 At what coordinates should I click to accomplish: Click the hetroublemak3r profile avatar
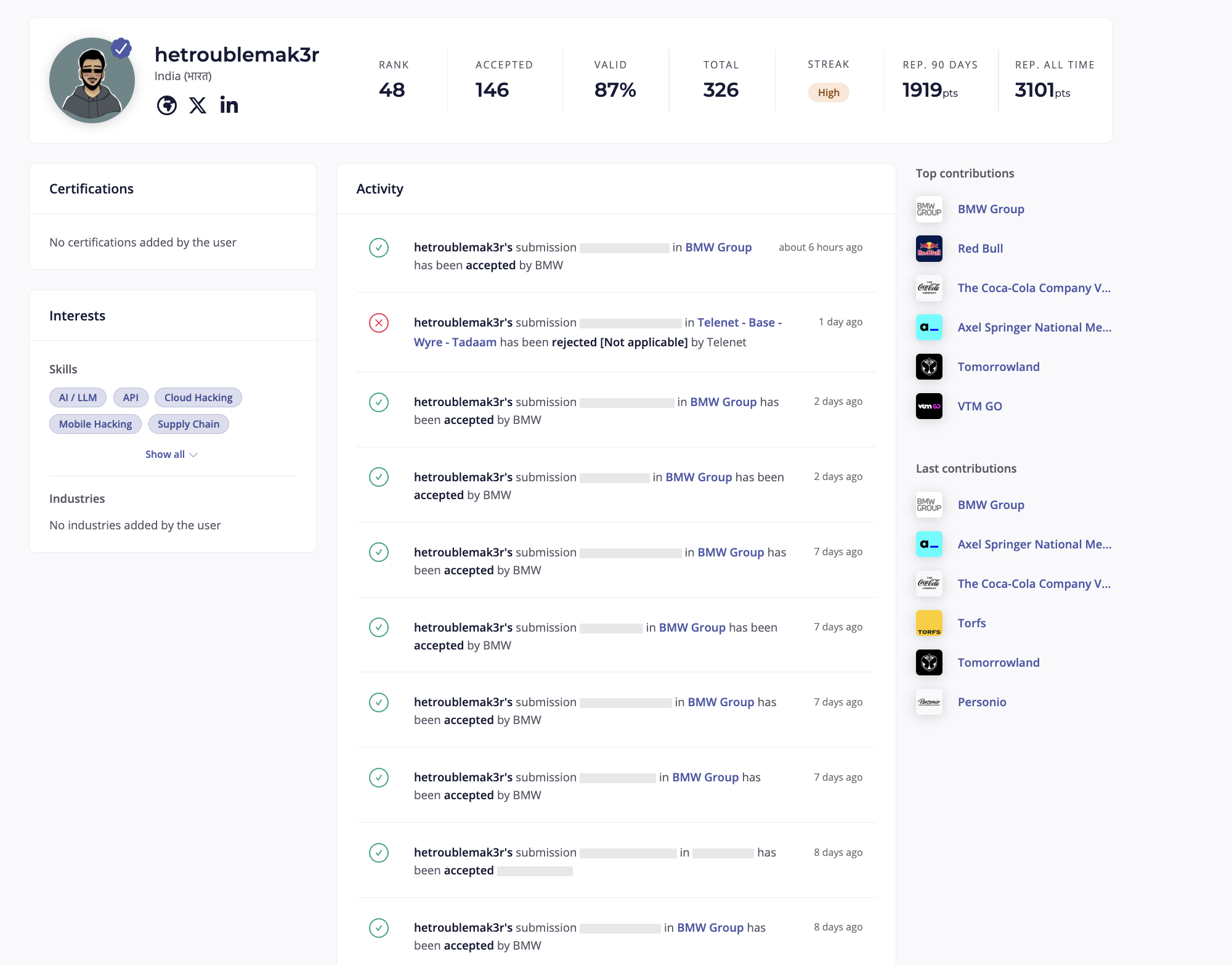click(92, 80)
